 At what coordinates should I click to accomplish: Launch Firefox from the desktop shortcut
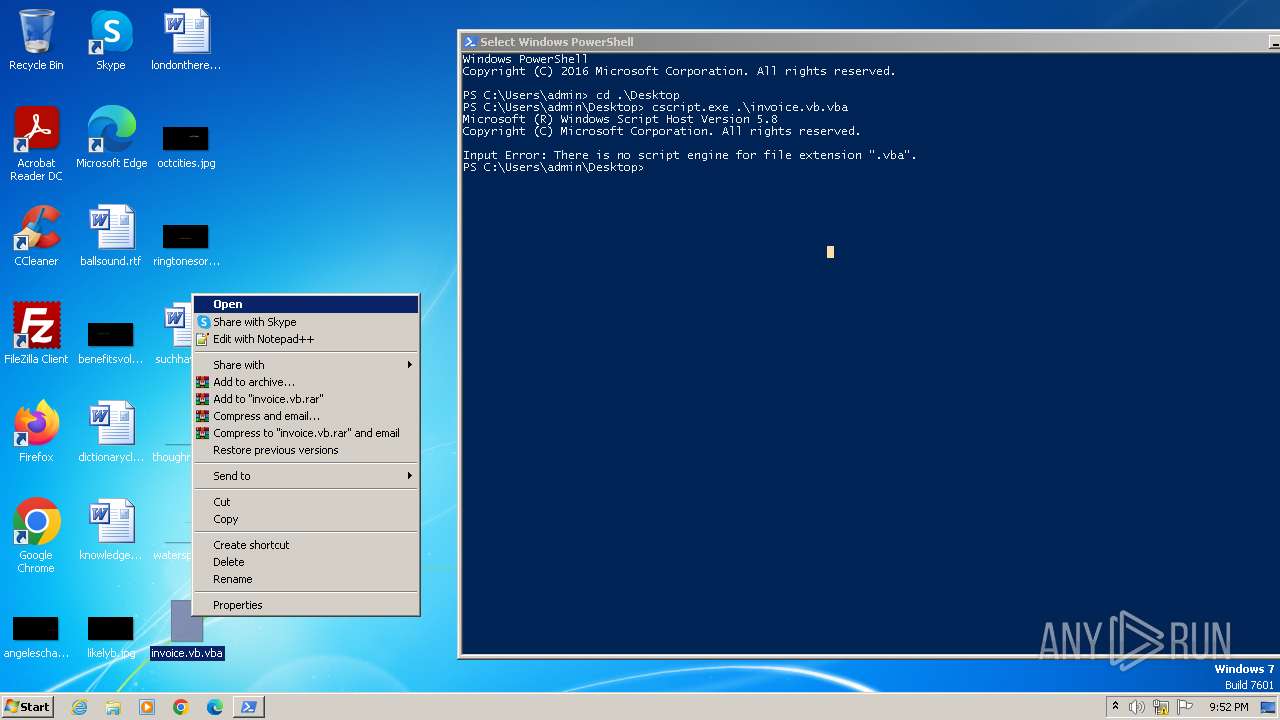tap(36, 432)
